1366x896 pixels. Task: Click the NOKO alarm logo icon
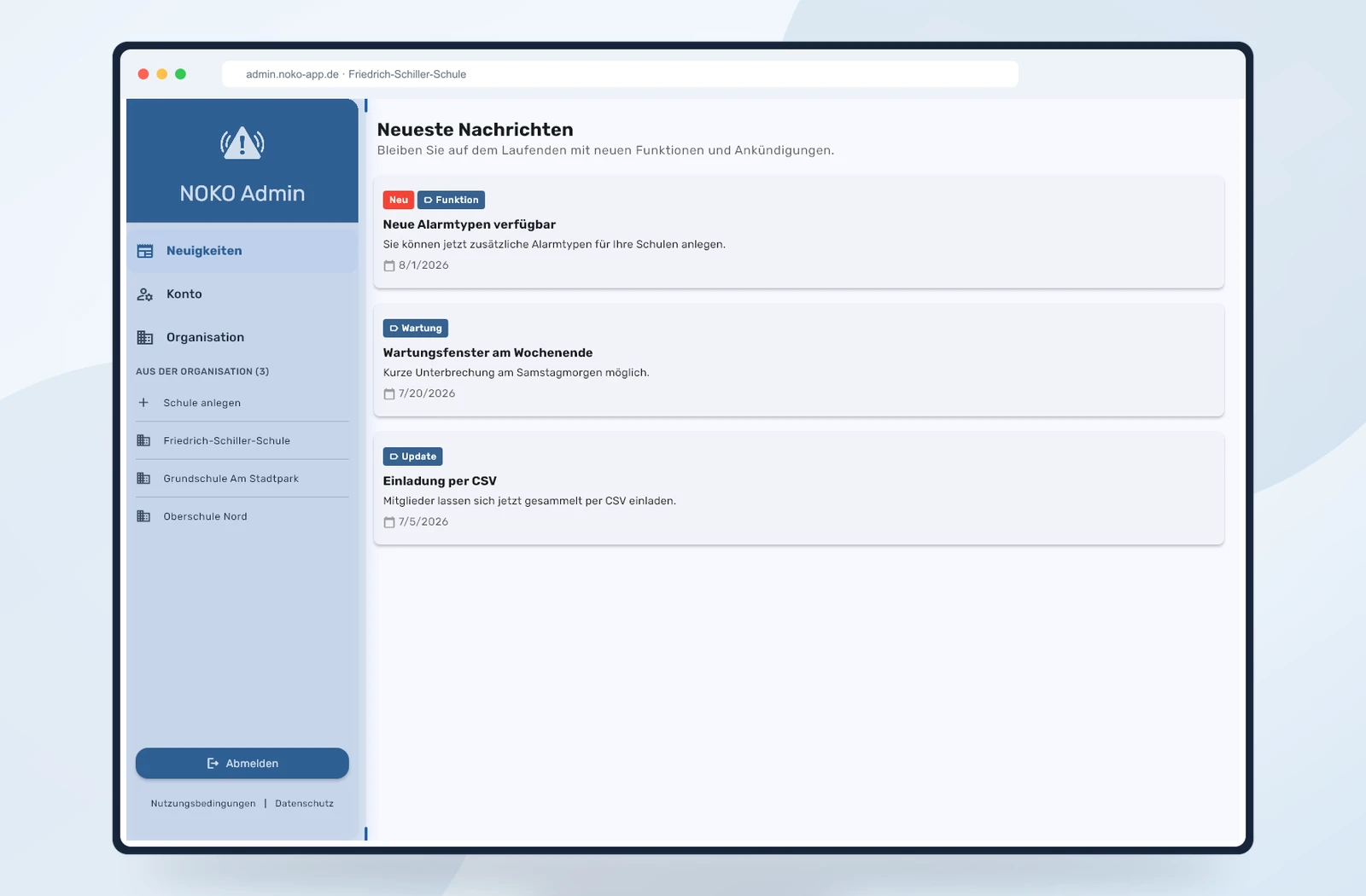242,143
